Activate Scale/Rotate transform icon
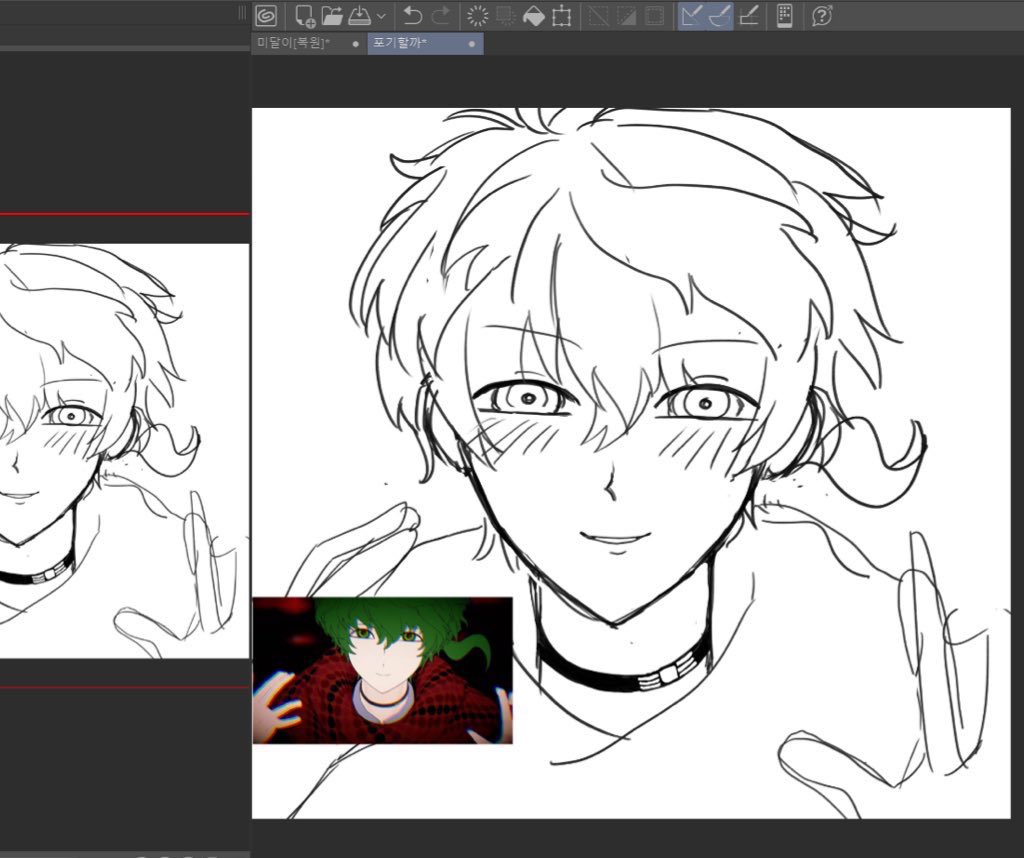The height and width of the screenshot is (858, 1024). [x=562, y=16]
